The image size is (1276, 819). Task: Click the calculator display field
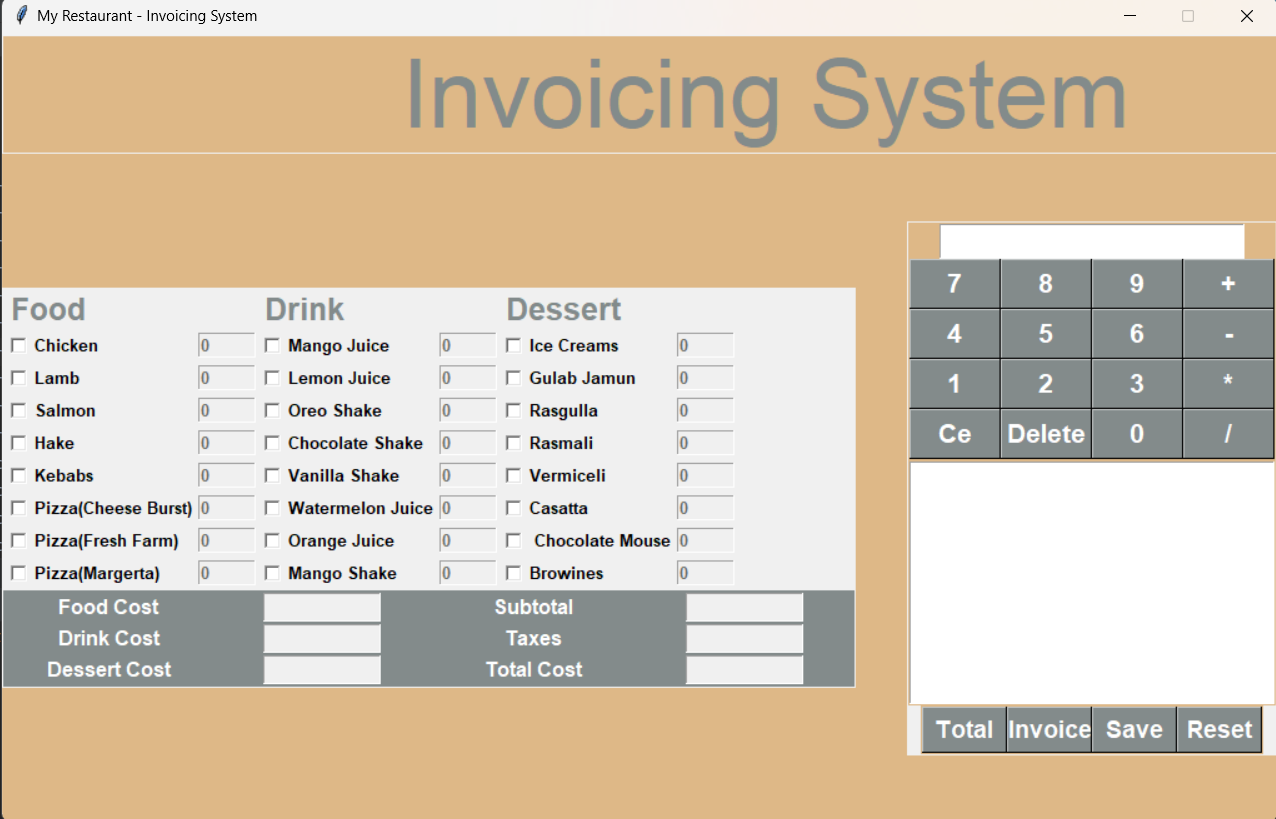point(1091,241)
